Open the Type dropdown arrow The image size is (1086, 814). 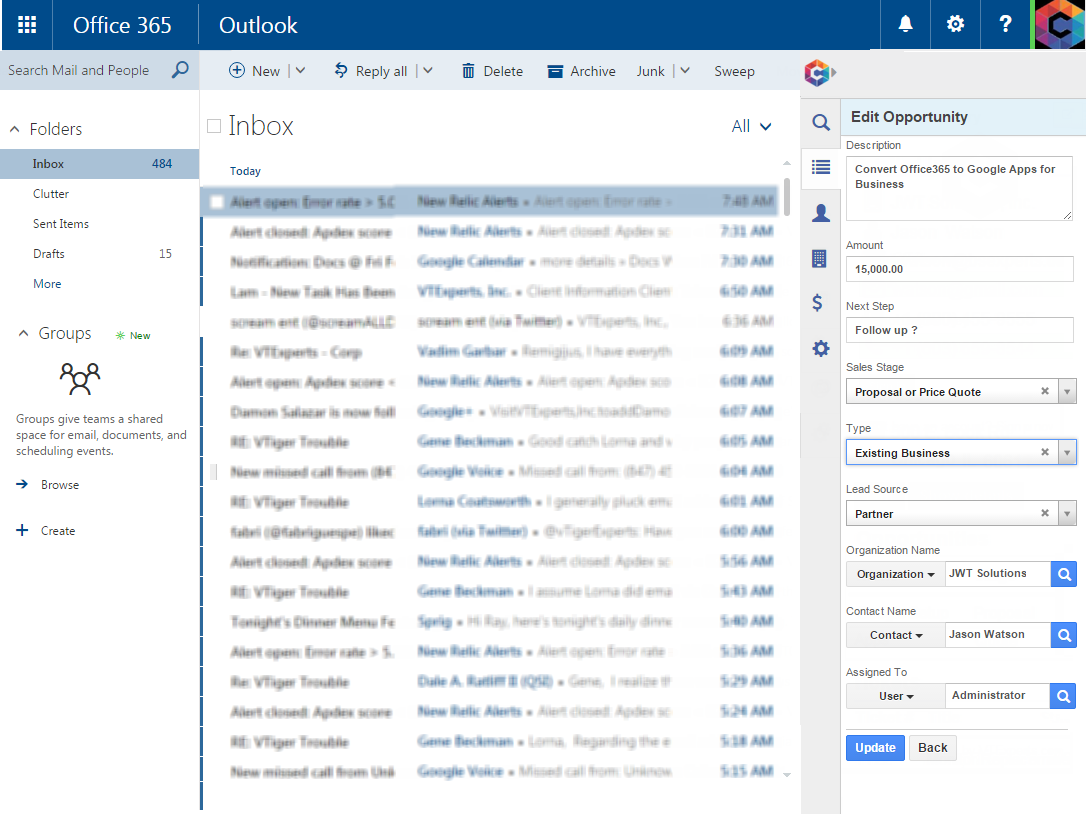[x=1067, y=453]
